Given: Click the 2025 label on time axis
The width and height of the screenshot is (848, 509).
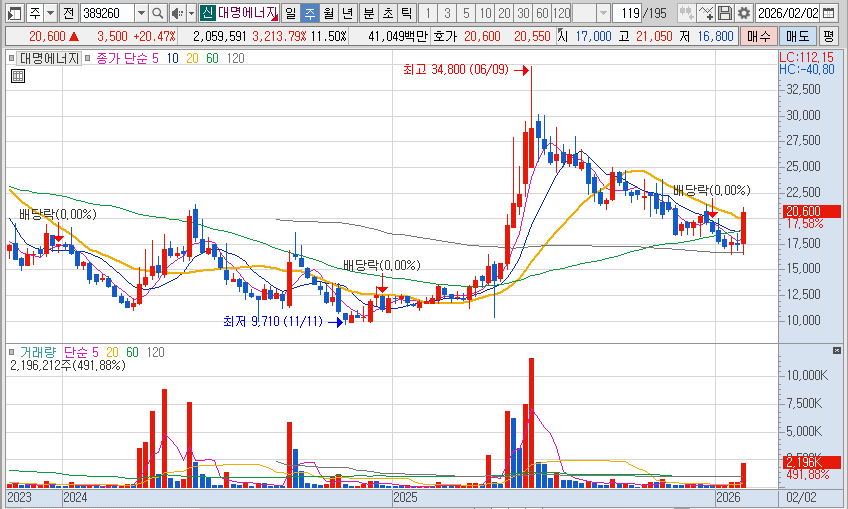Looking at the screenshot, I should 405,497.
